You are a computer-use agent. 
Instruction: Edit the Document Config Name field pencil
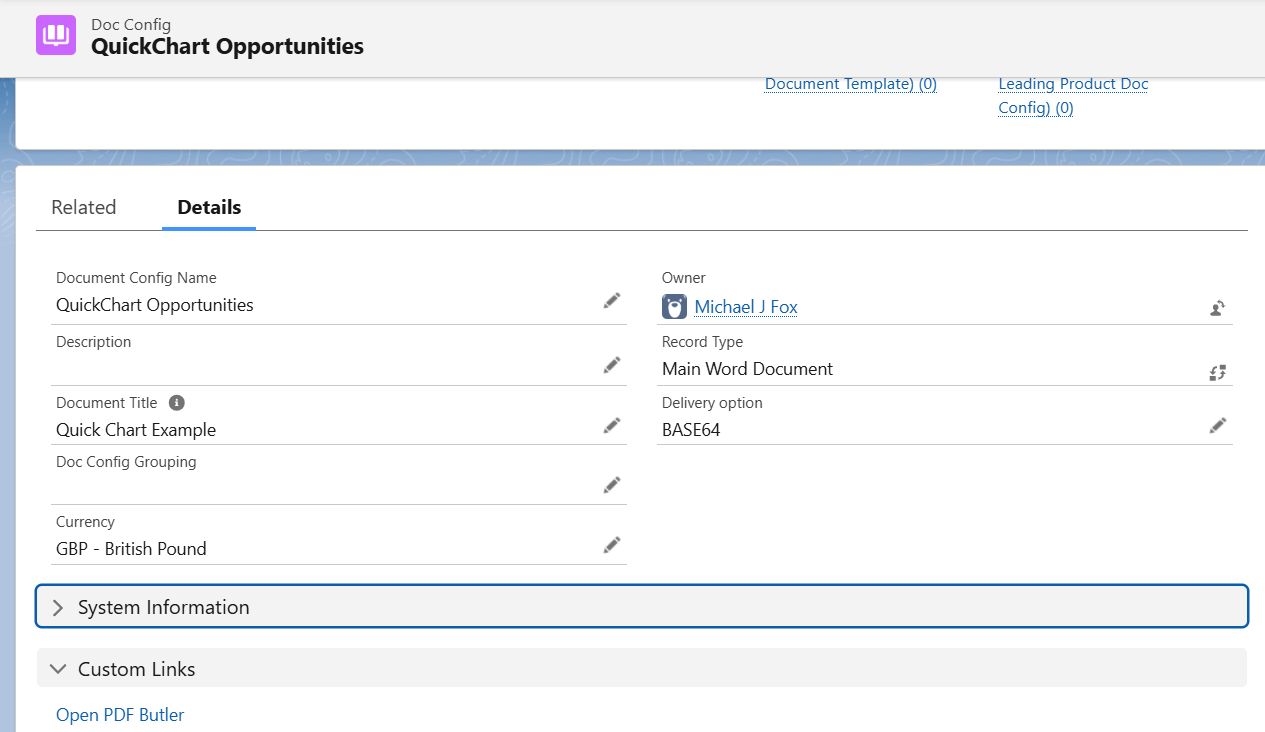612,301
